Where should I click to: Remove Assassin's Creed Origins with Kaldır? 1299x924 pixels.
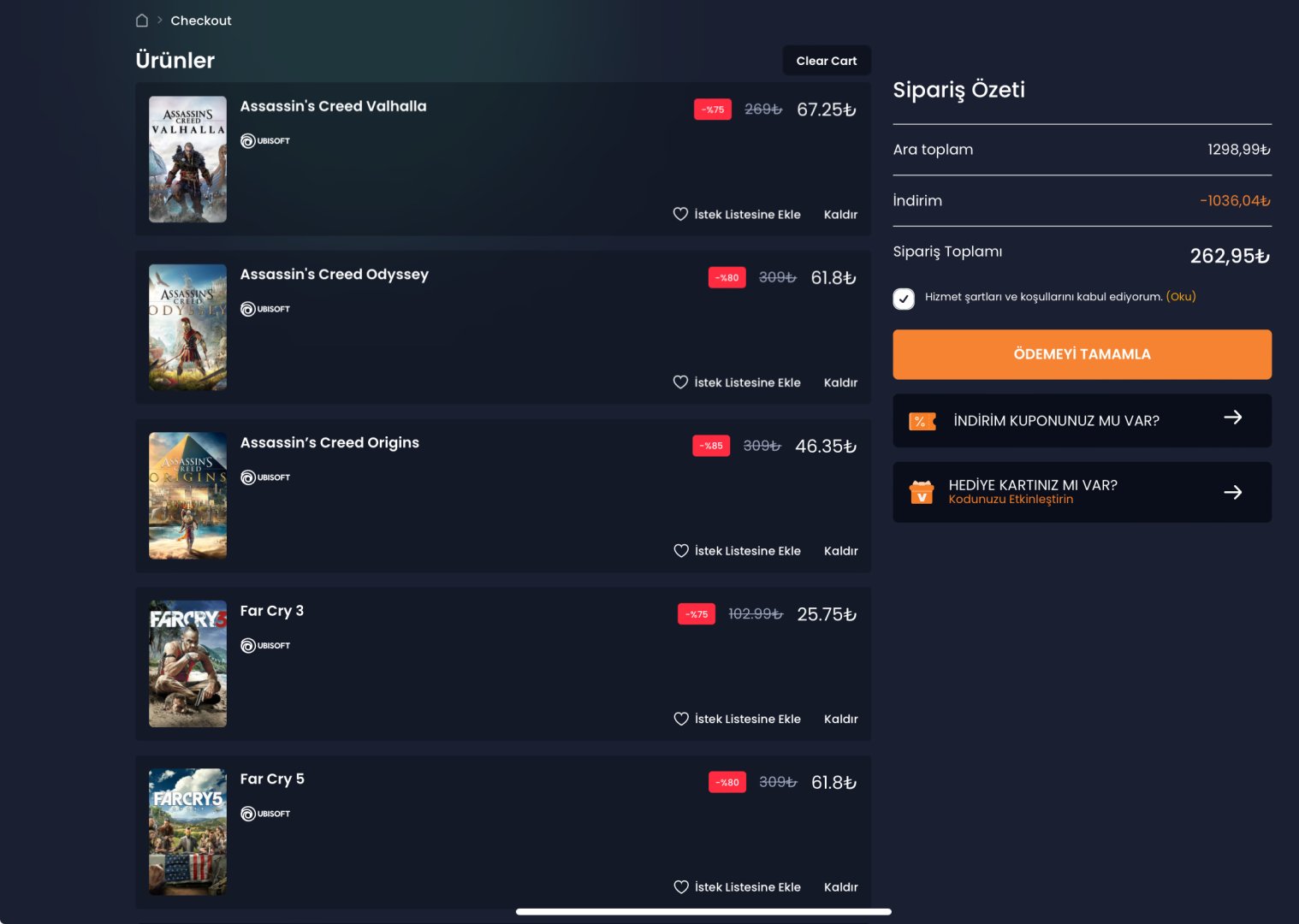click(840, 551)
